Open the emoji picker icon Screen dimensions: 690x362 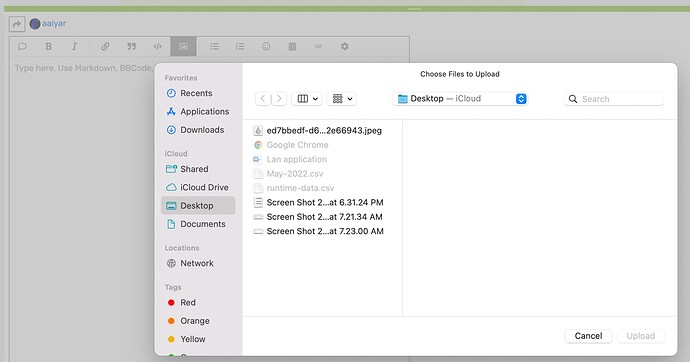click(266, 46)
